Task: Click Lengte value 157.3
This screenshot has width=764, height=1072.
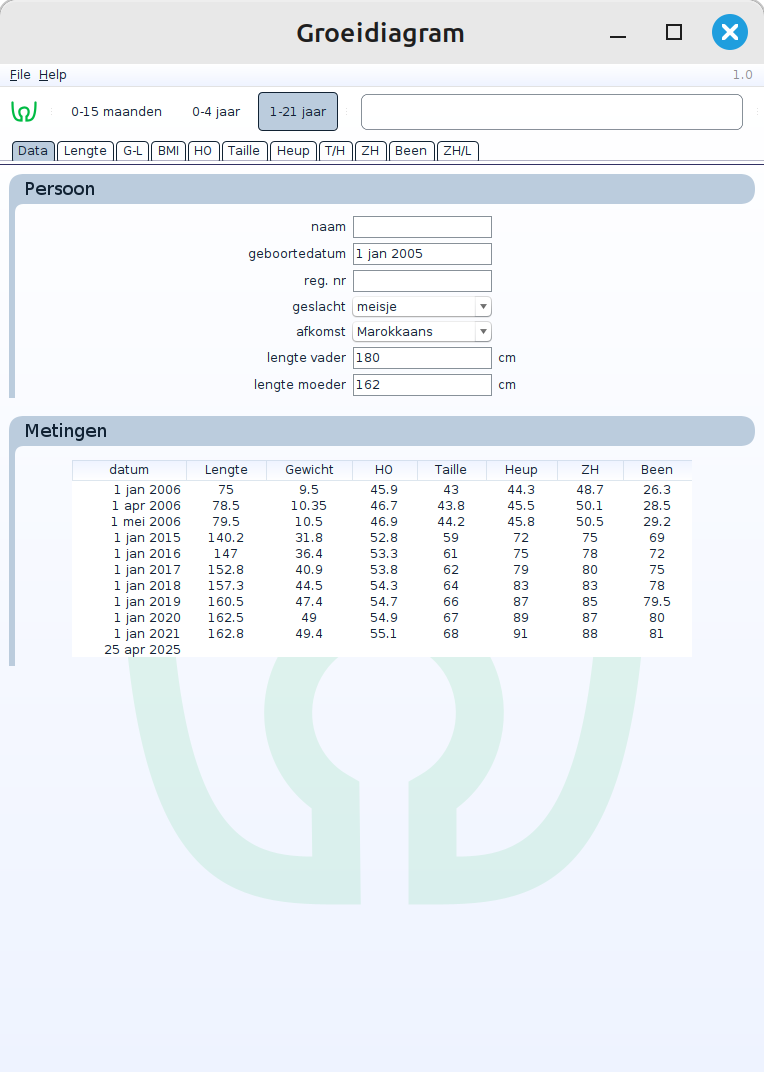Action: pyautogui.click(x=226, y=586)
